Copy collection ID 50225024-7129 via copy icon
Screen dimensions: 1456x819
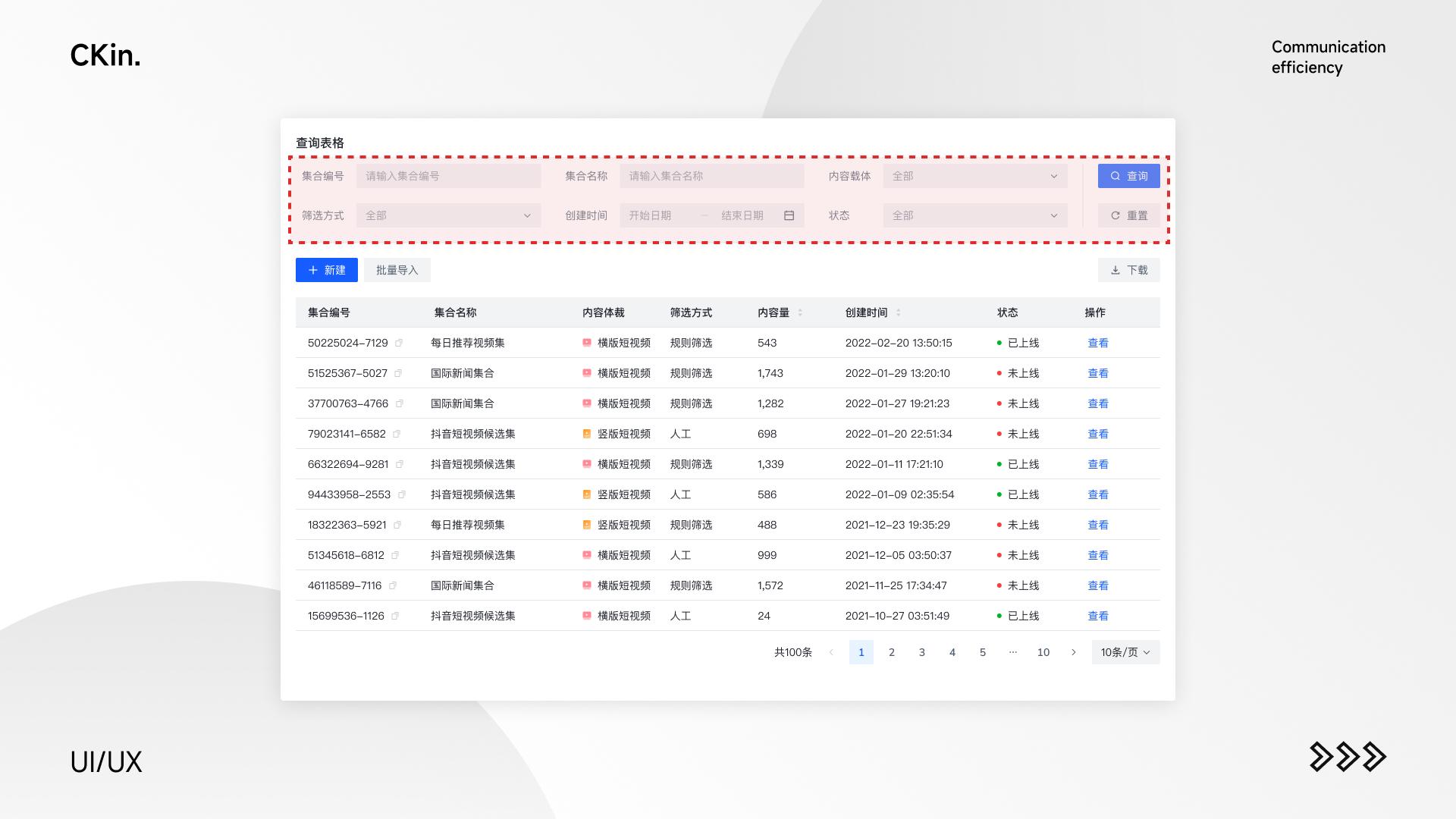(399, 343)
